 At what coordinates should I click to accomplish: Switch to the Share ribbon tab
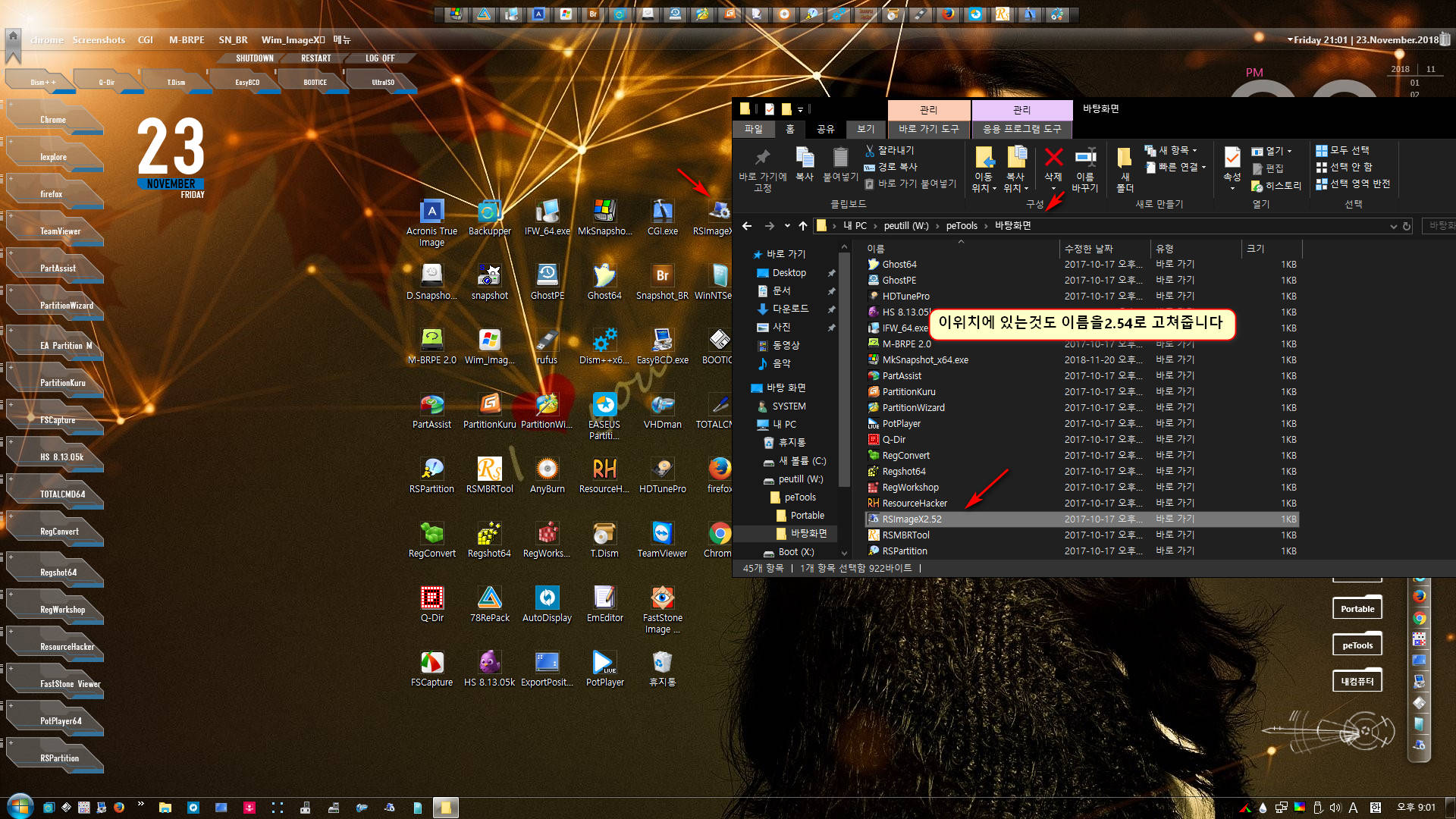pyautogui.click(x=826, y=130)
